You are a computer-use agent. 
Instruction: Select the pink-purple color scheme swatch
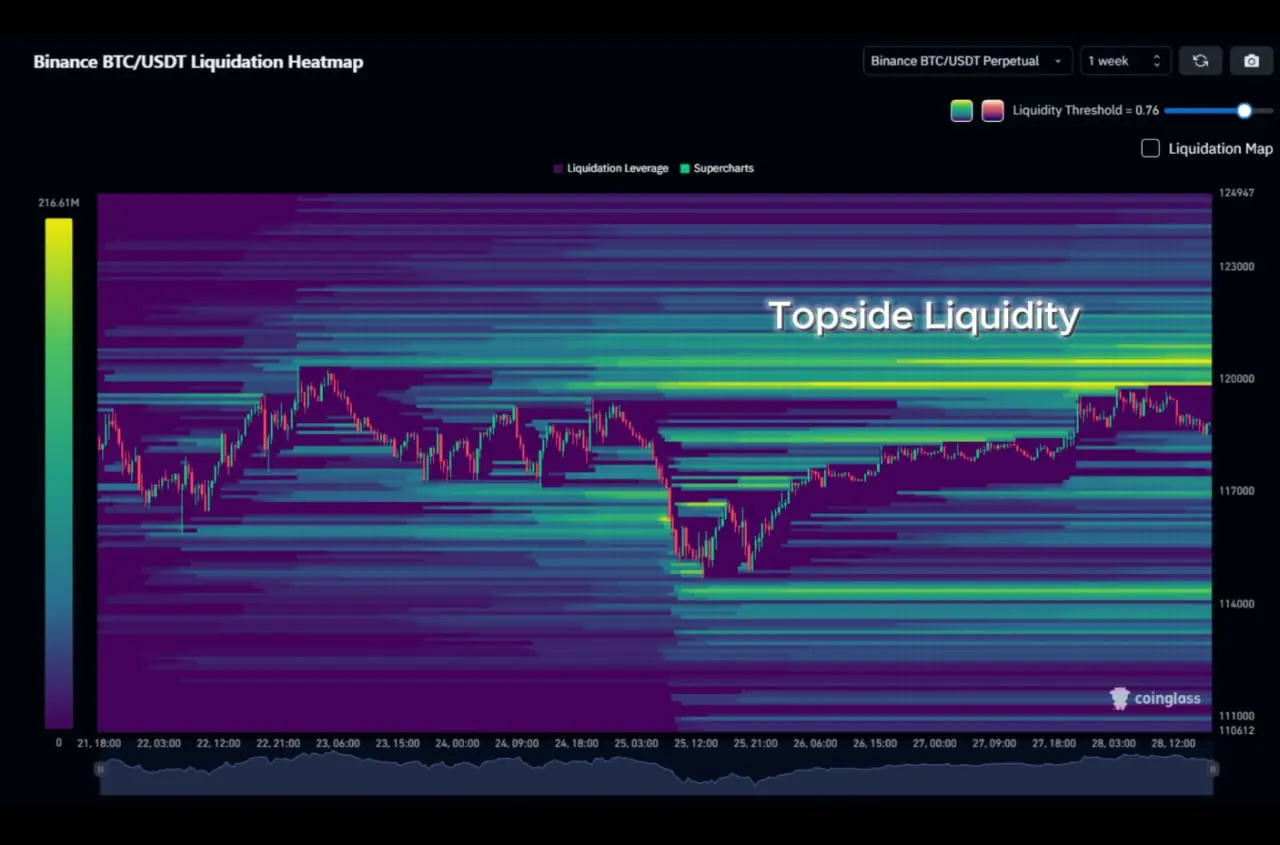992,111
